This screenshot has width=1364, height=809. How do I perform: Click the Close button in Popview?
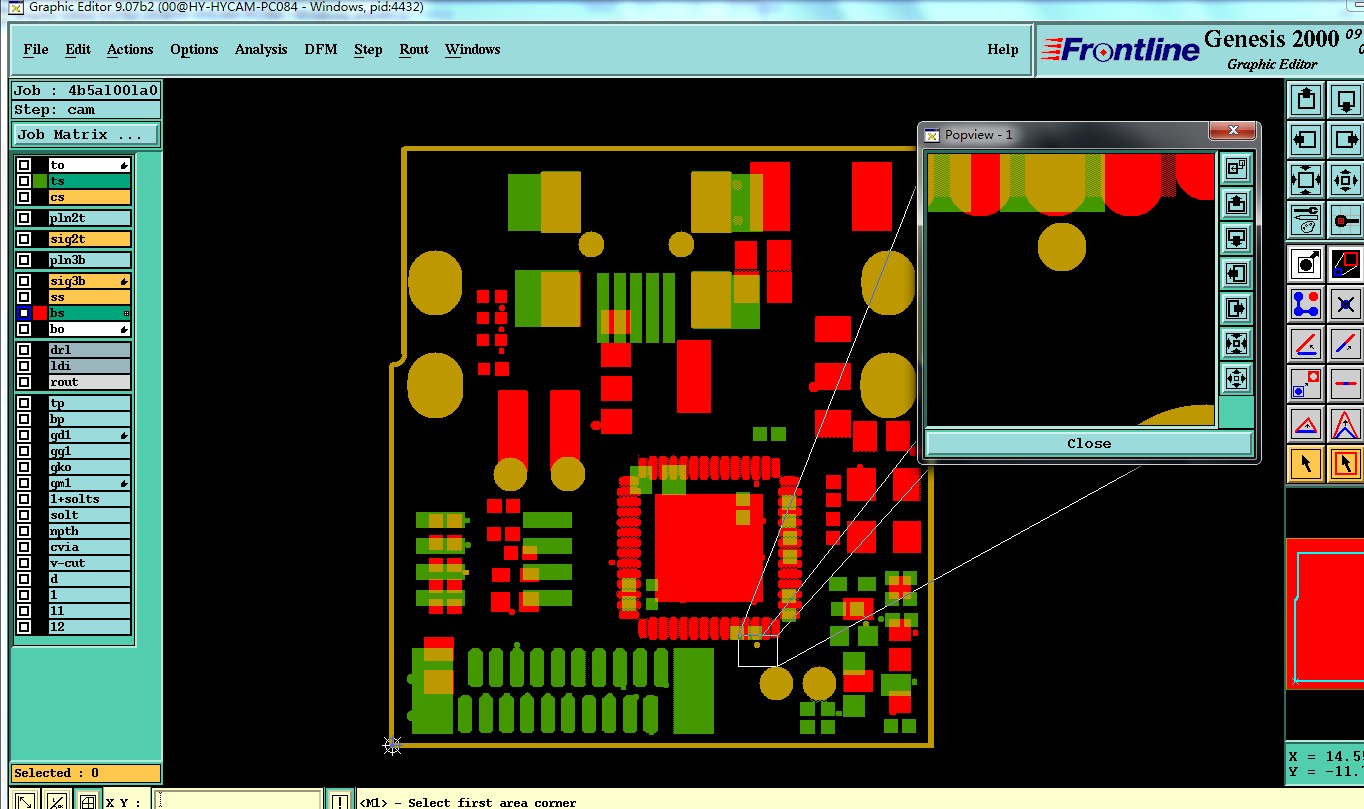pos(1089,443)
